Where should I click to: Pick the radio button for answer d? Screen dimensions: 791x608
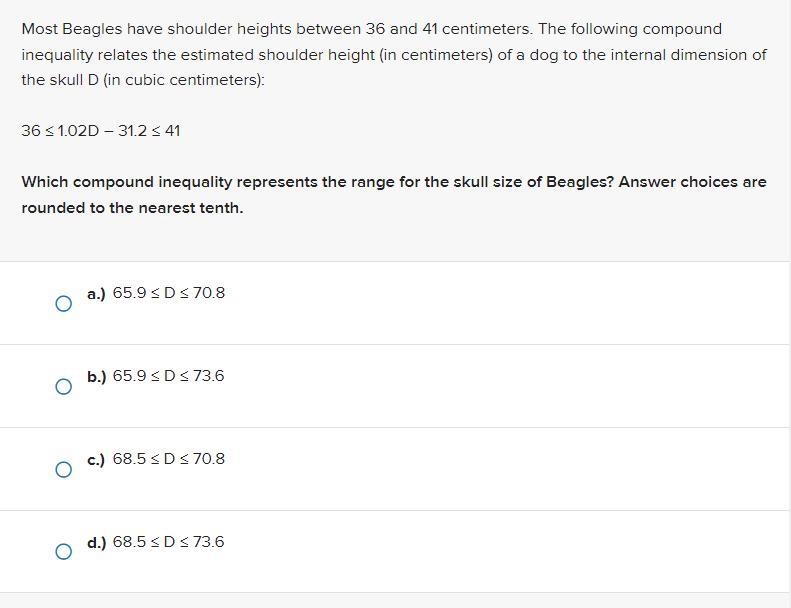(63, 552)
